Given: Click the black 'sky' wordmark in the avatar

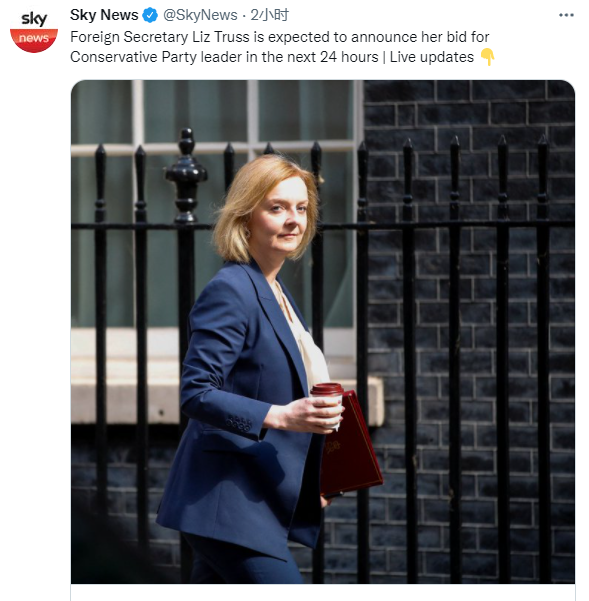Looking at the screenshot, I should pyautogui.click(x=34, y=18).
